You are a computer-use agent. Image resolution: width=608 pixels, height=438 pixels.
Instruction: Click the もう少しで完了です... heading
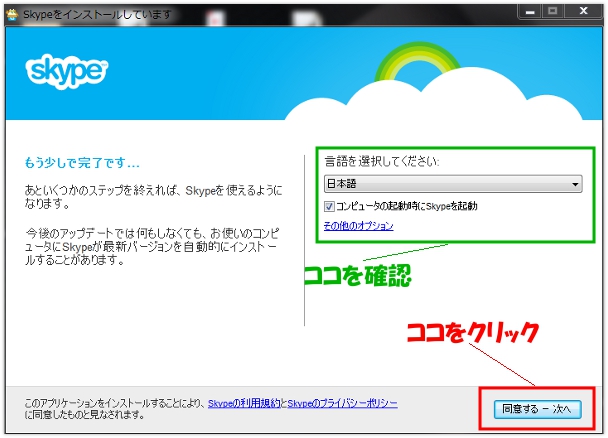(x=82, y=163)
